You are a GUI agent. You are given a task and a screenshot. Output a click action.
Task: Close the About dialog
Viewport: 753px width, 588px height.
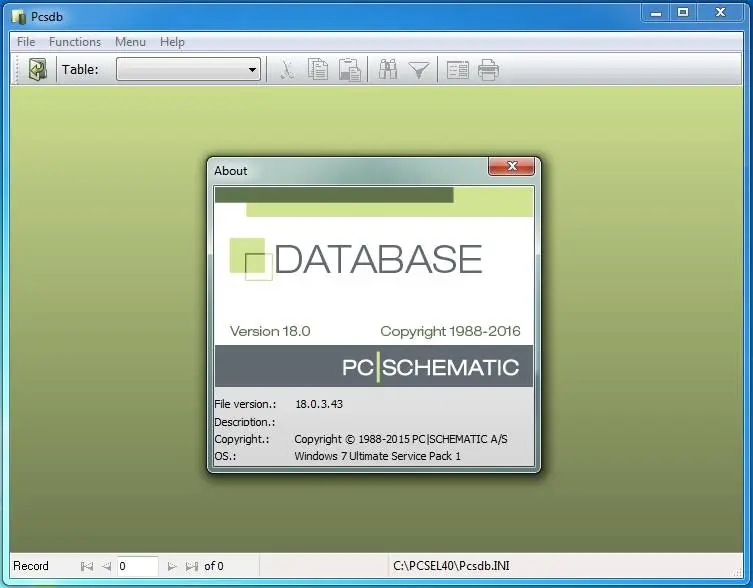511,166
